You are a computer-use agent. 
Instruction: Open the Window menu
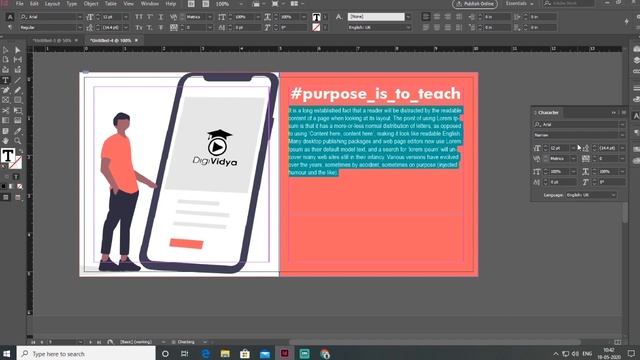(150, 4)
